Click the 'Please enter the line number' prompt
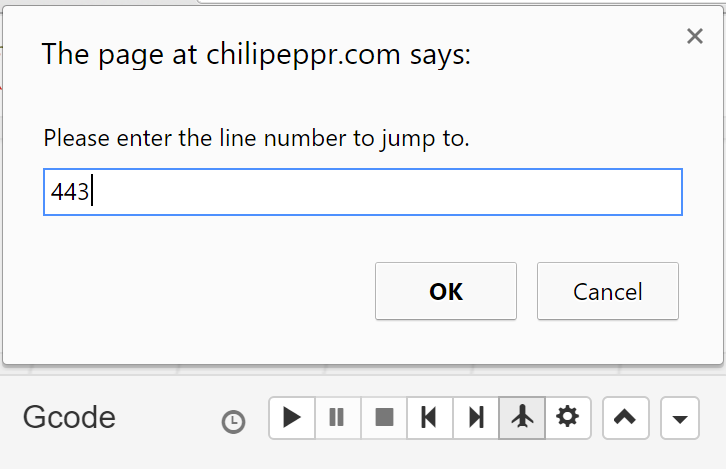This screenshot has width=726, height=469. (256, 138)
